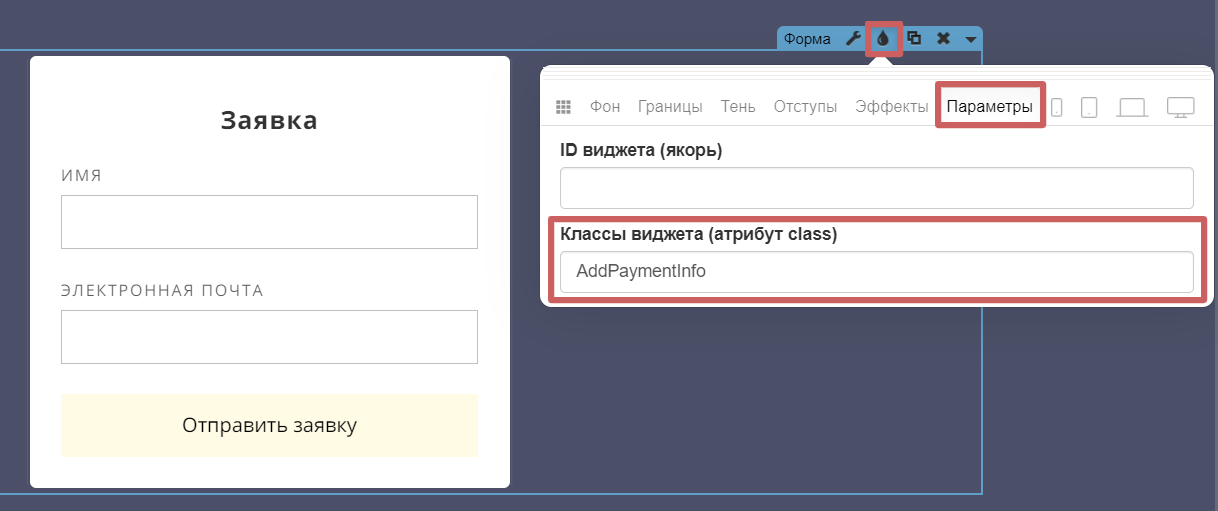
Task: Select the desktop monitor device view
Action: (1181, 107)
